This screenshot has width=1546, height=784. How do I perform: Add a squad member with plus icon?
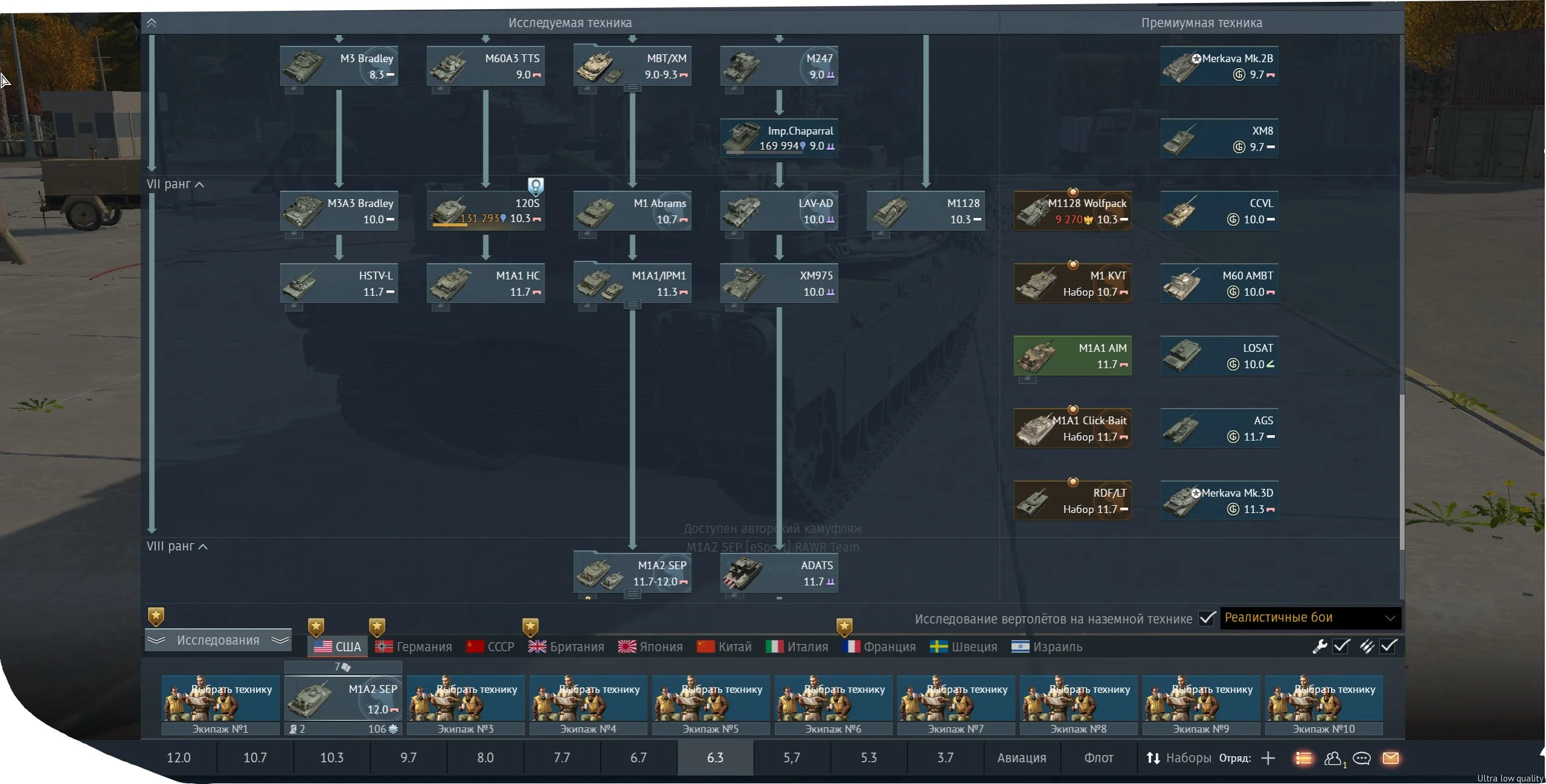(1268, 758)
